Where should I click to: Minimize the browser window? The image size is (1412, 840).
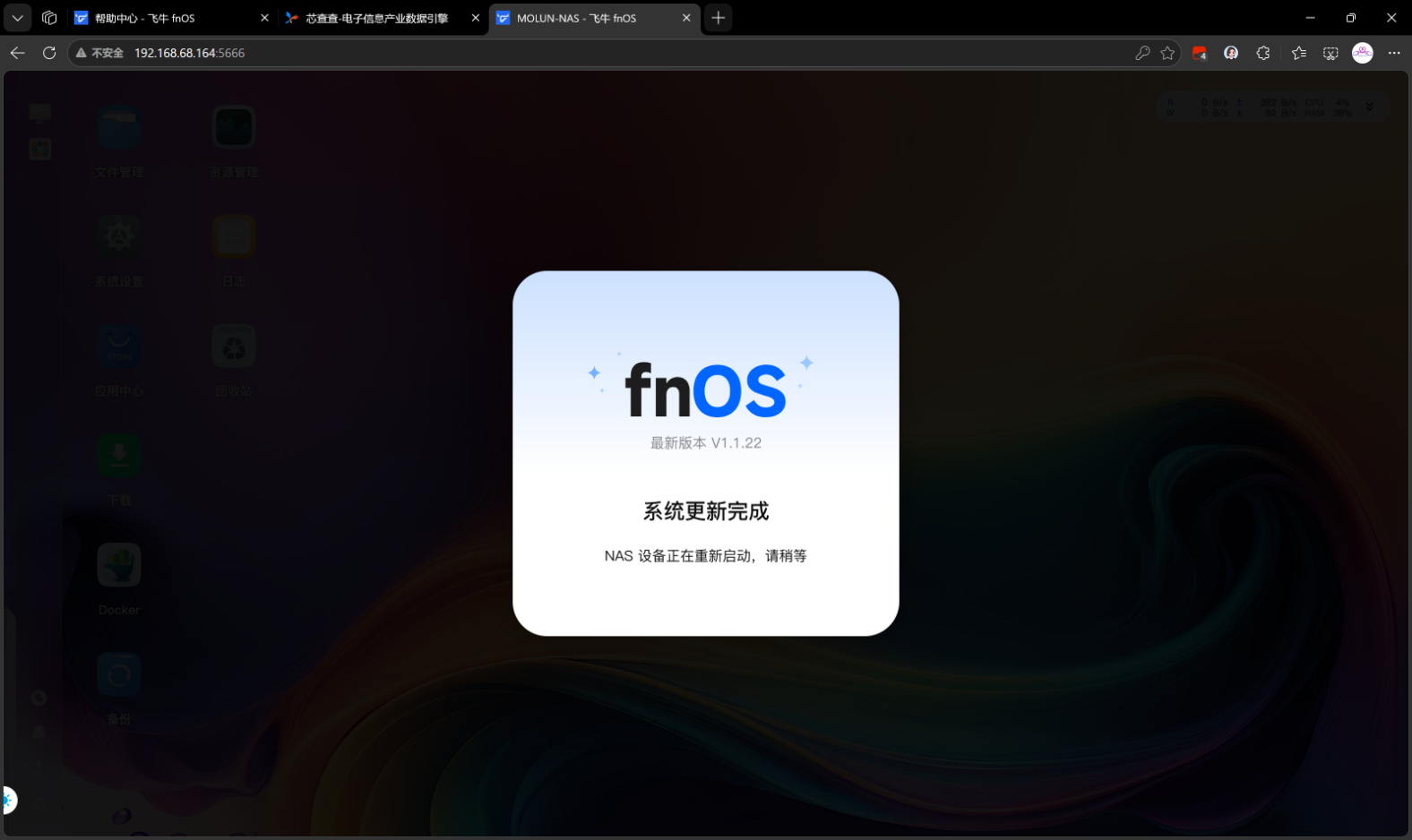[x=1310, y=18]
